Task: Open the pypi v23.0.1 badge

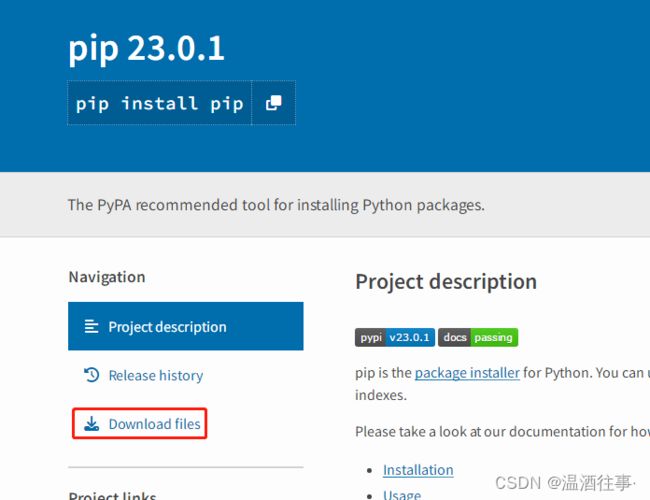Action: 395,337
